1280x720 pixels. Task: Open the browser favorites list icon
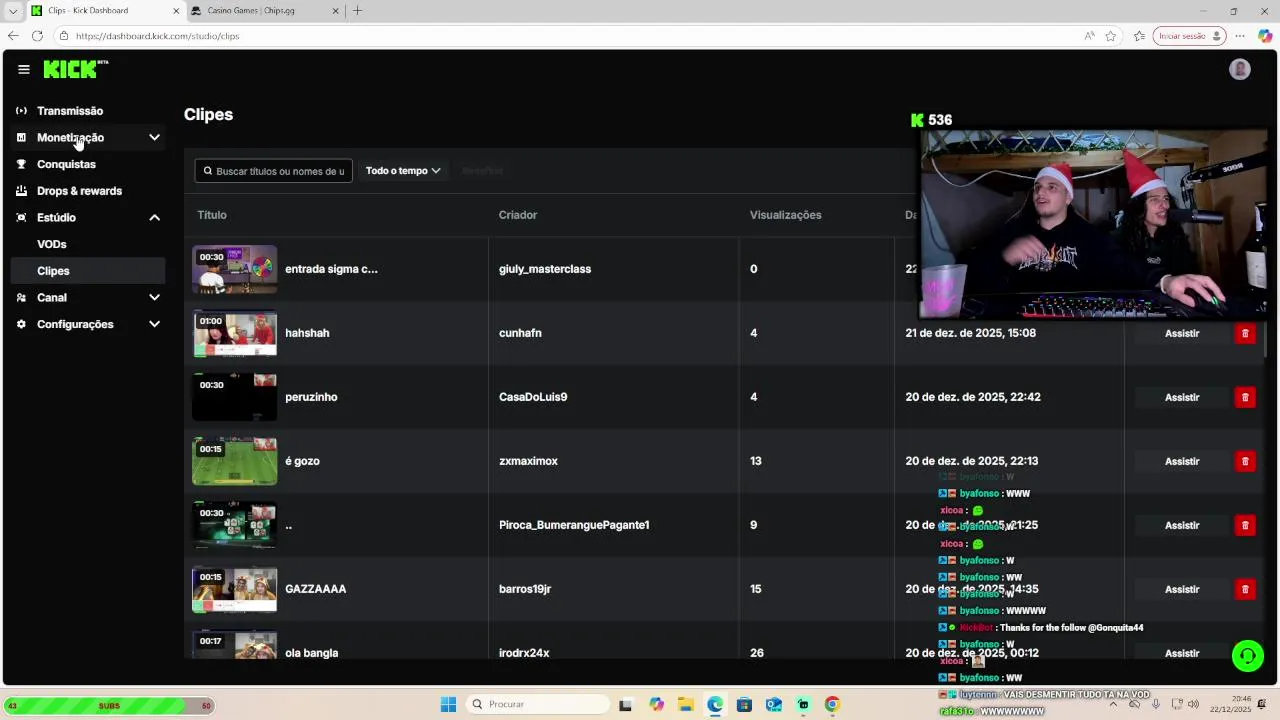[x=1139, y=36]
